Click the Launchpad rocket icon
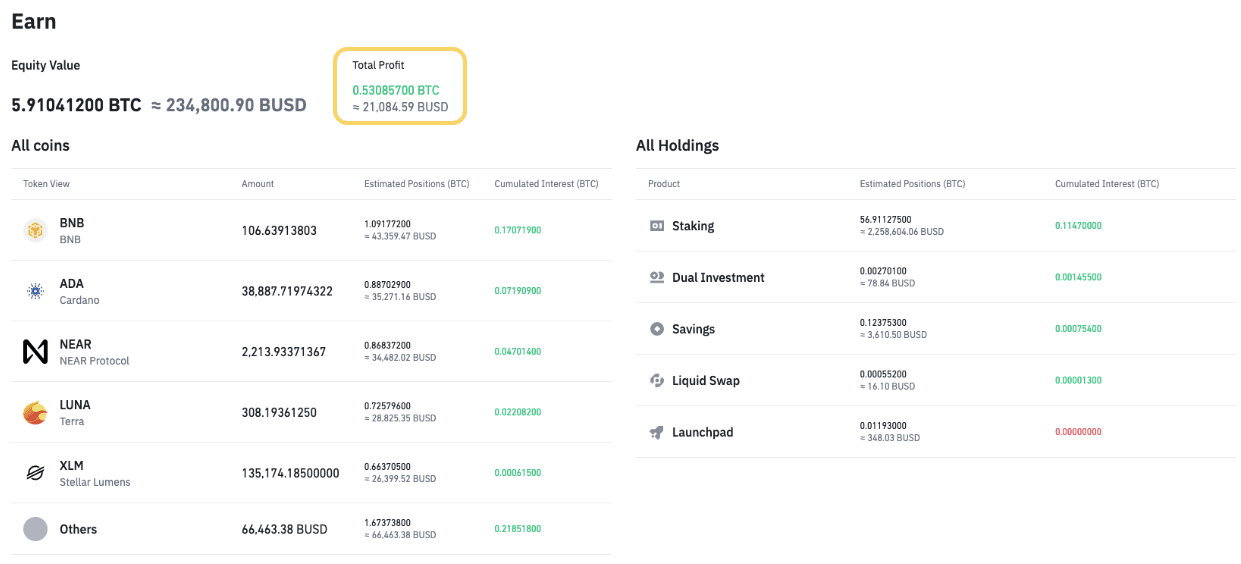Viewport: 1241px width, 564px height. click(657, 433)
